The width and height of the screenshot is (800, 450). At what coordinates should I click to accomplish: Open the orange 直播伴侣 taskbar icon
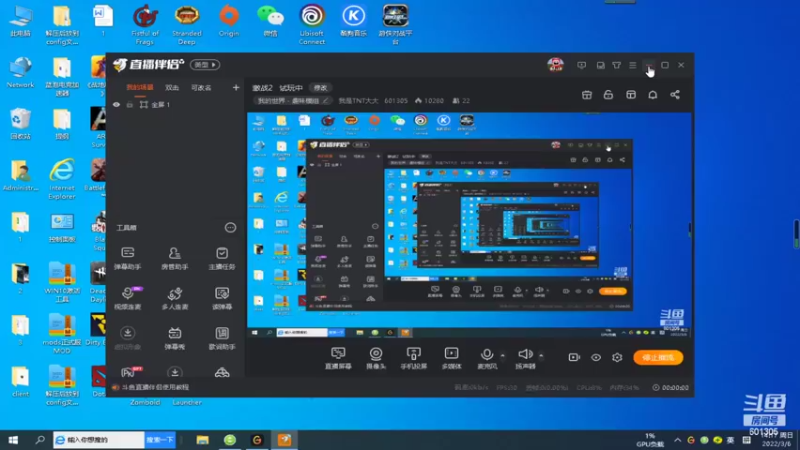(284, 440)
